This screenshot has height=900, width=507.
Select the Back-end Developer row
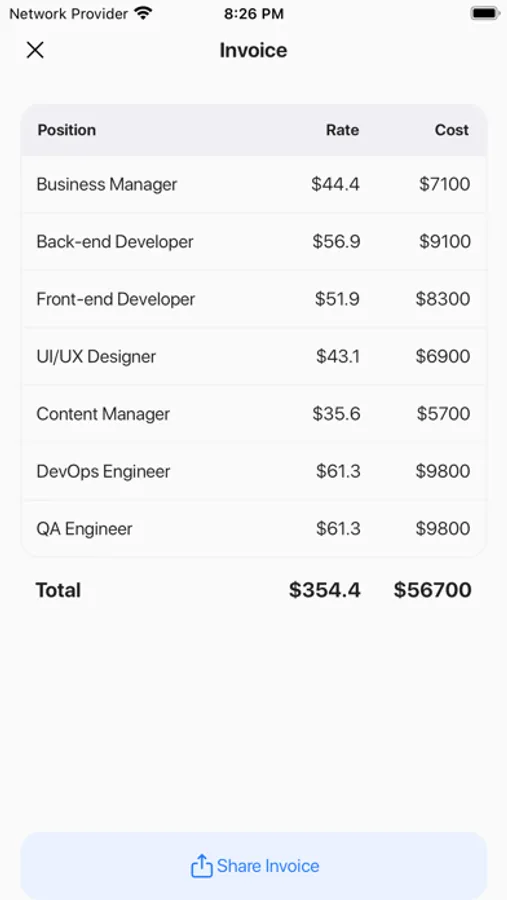pos(254,242)
